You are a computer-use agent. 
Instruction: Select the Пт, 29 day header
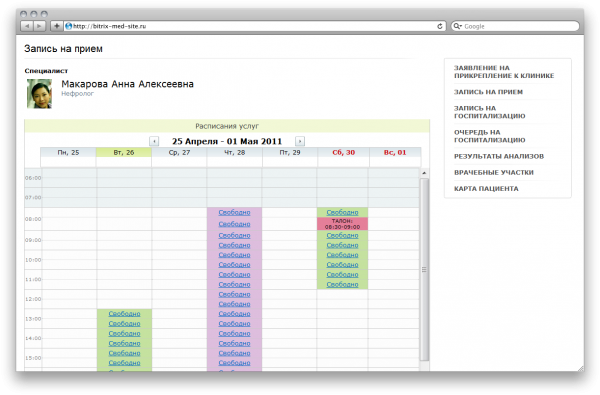point(290,152)
